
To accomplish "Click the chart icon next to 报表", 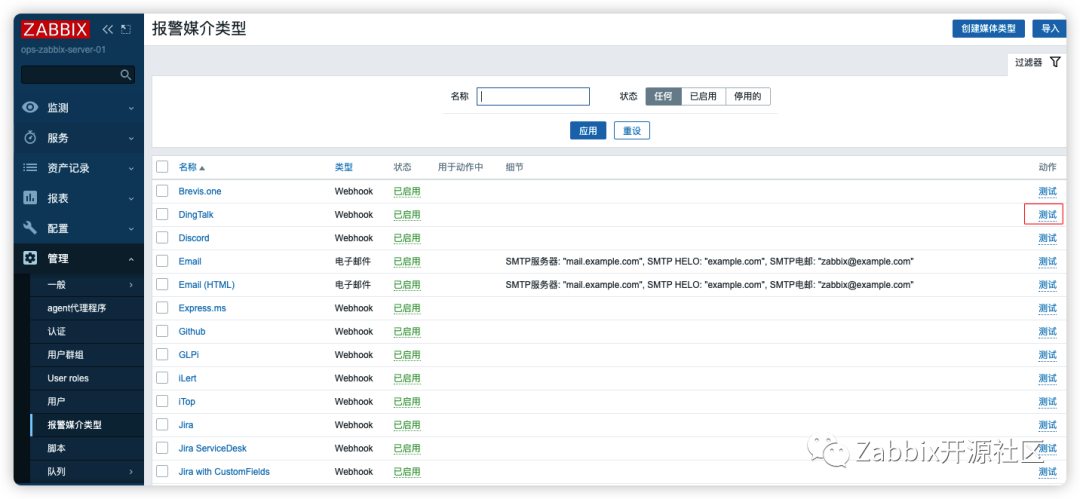I will click(x=30, y=198).
